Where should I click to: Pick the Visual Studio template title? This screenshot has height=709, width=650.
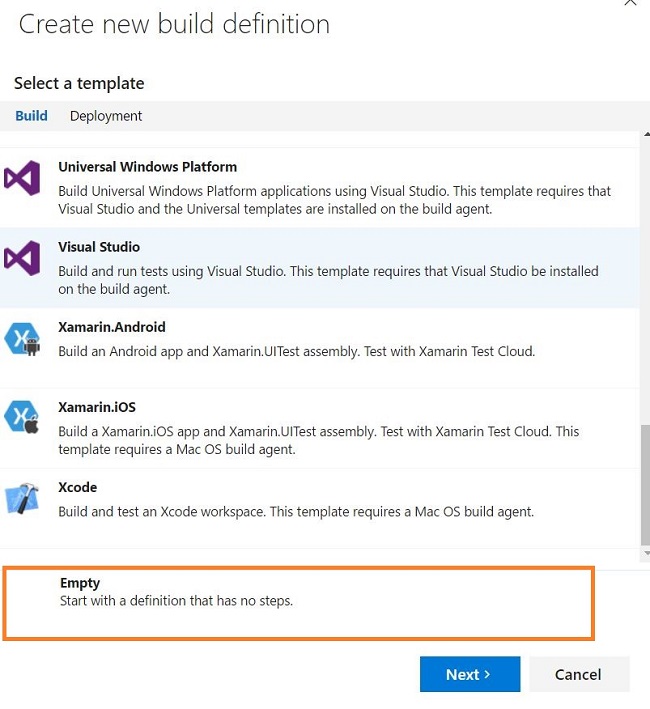click(x=99, y=247)
